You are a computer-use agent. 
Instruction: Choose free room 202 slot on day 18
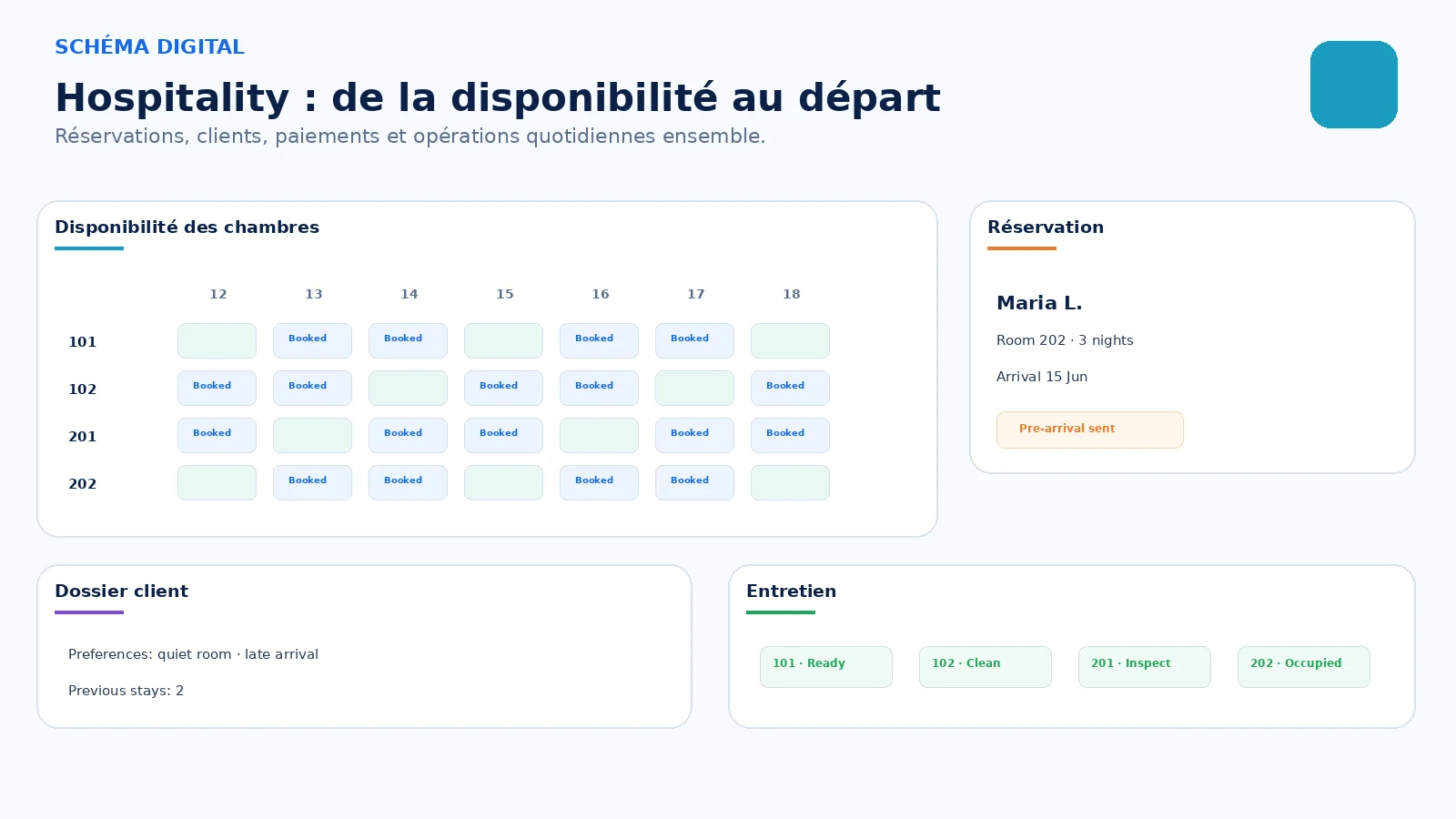pos(790,482)
